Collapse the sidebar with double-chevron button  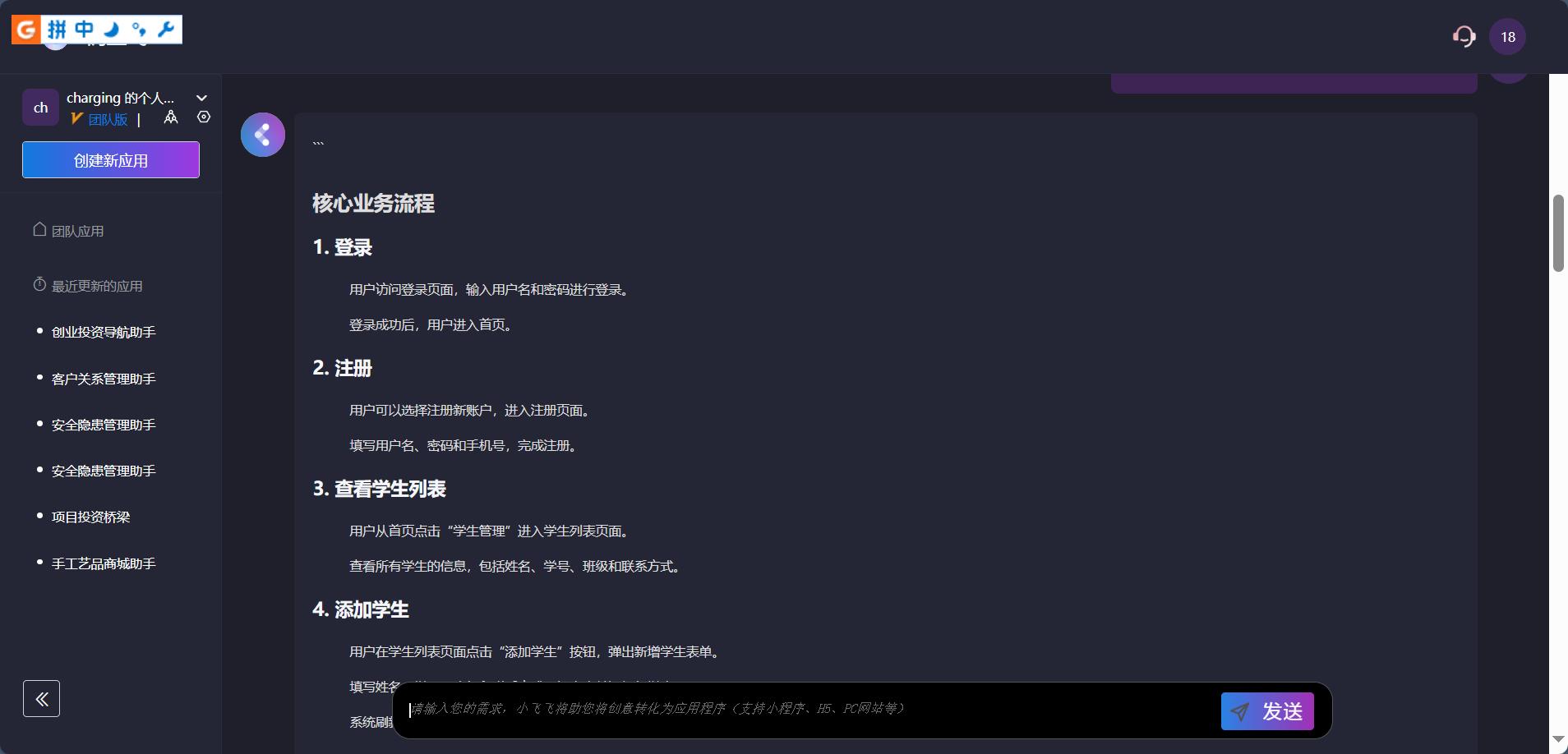(x=41, y=699)
